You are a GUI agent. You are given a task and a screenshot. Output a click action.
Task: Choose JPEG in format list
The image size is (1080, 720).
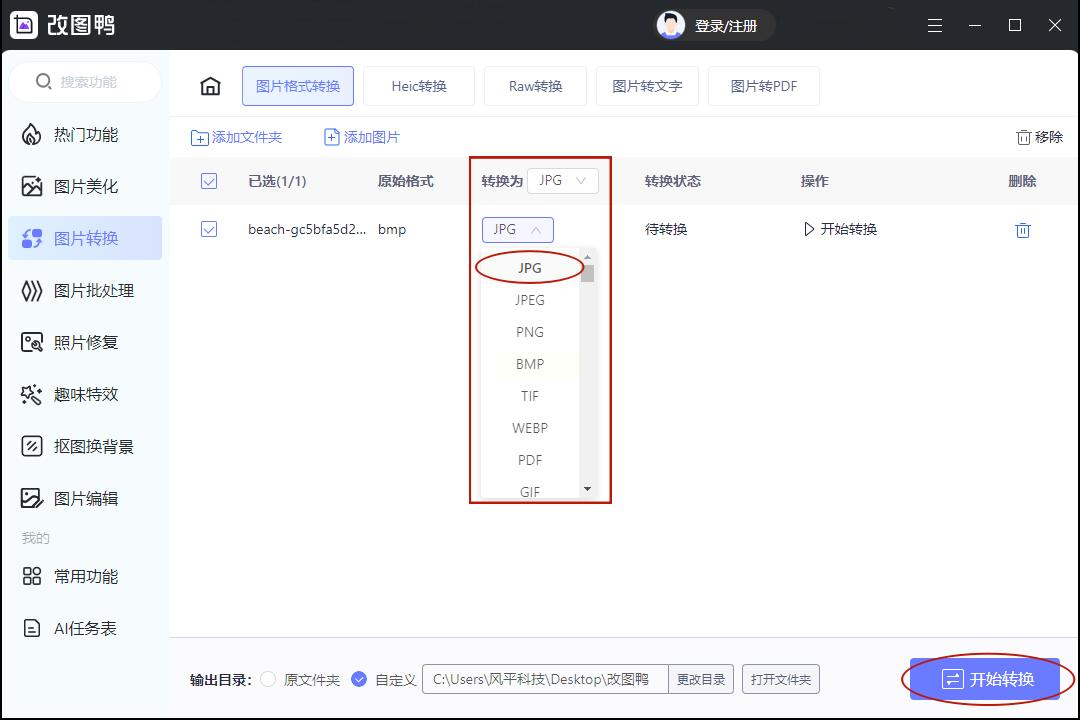pos(530,300)
